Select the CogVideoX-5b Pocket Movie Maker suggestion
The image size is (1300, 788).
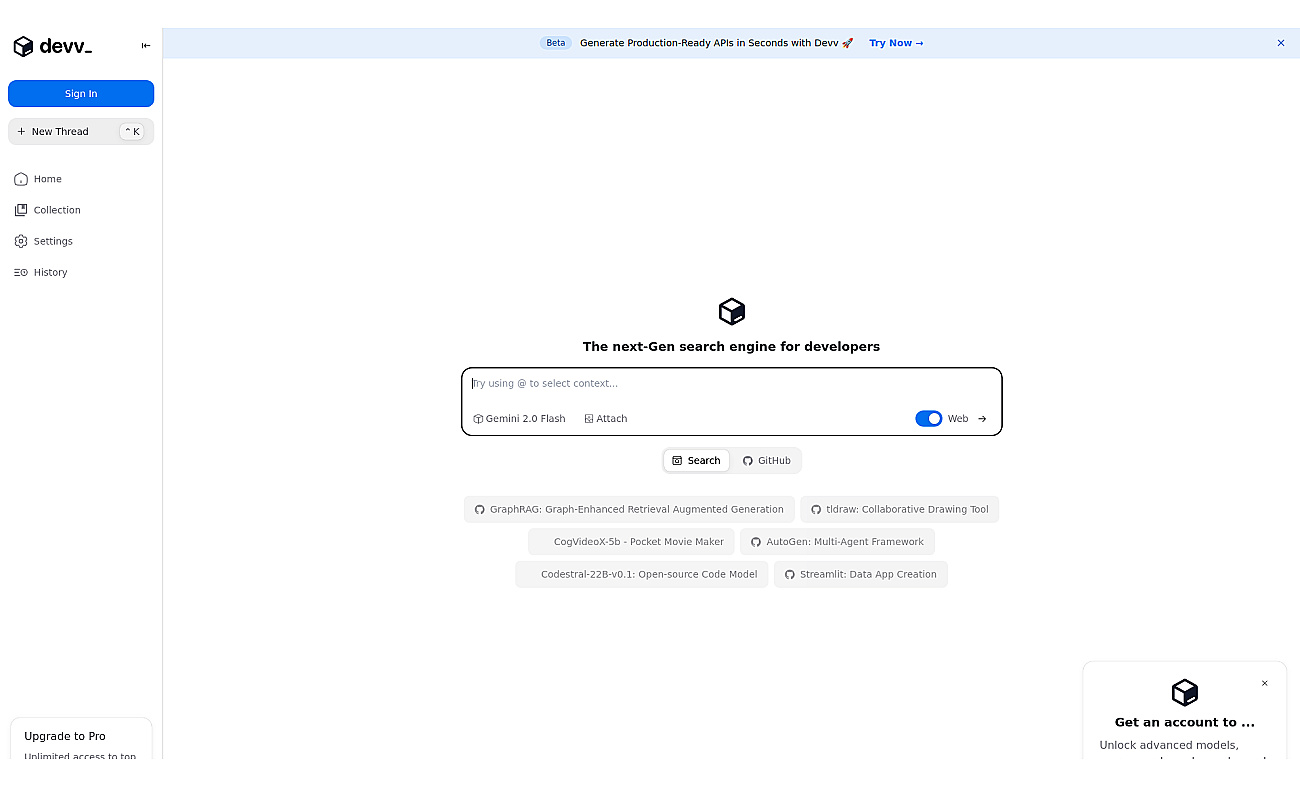pos(631,542)
